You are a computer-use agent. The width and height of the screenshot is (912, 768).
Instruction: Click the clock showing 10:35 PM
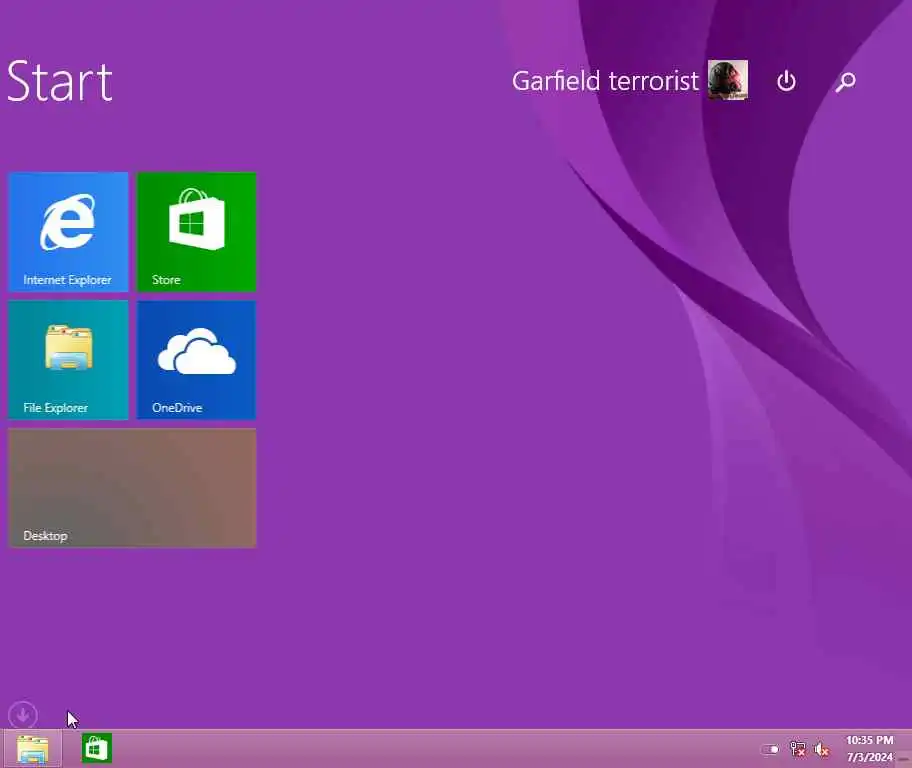[870, 740]
